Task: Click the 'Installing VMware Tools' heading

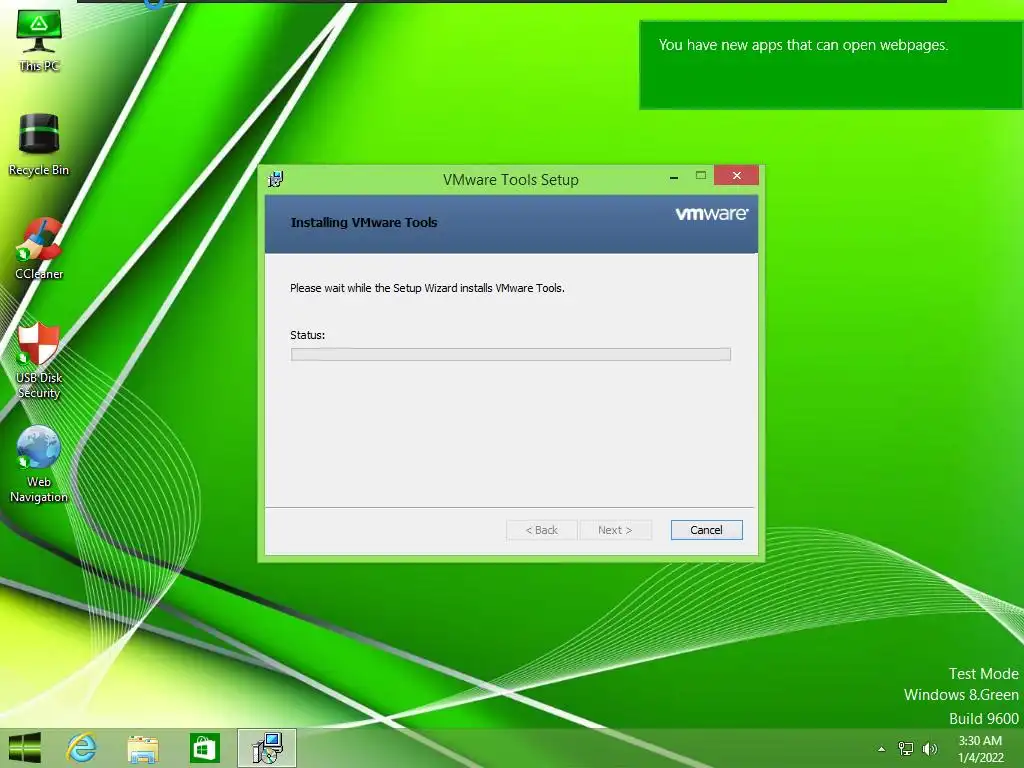Action: click(364, 222)
